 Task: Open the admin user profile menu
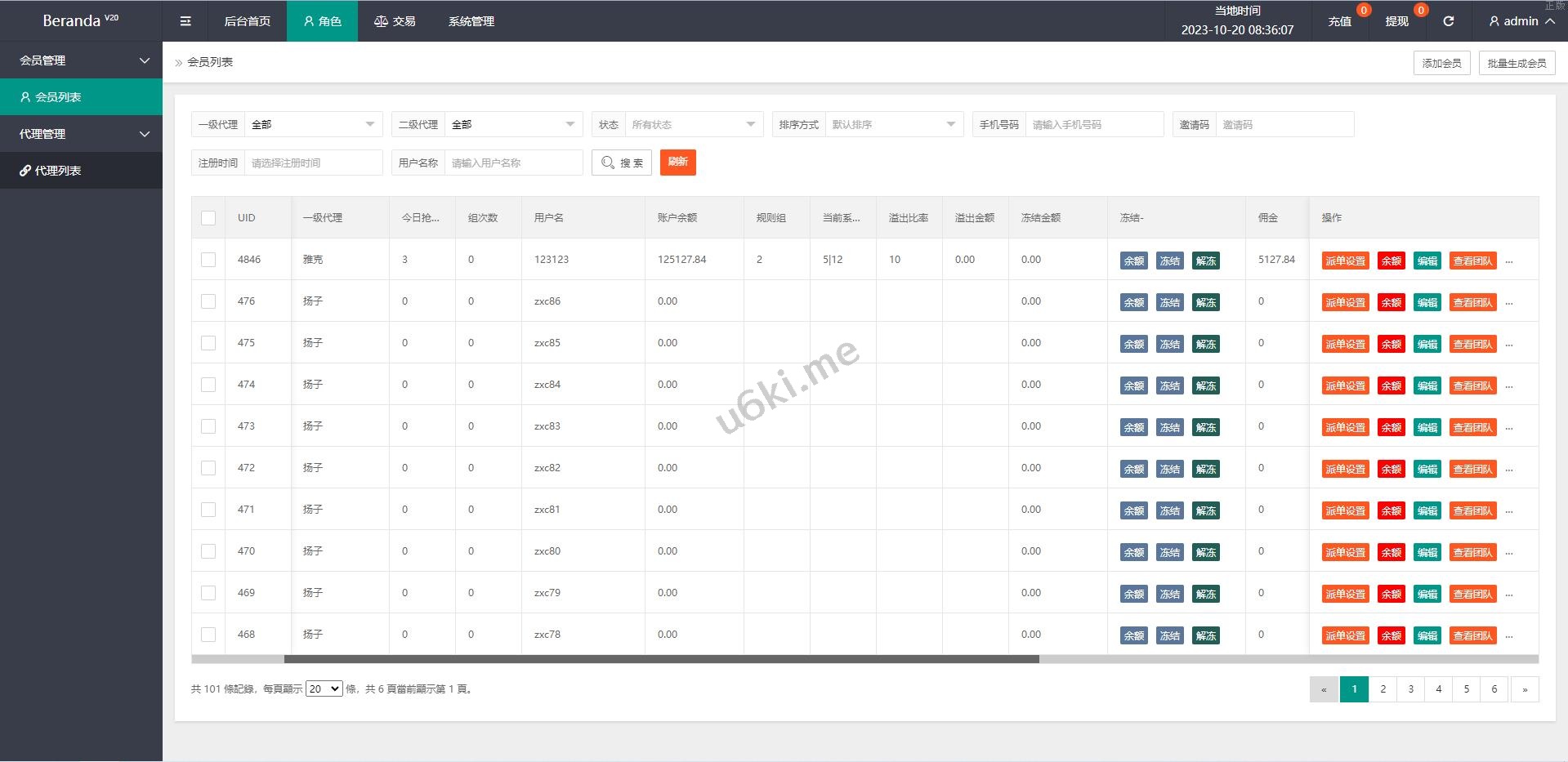click(x=1521, y=21)
